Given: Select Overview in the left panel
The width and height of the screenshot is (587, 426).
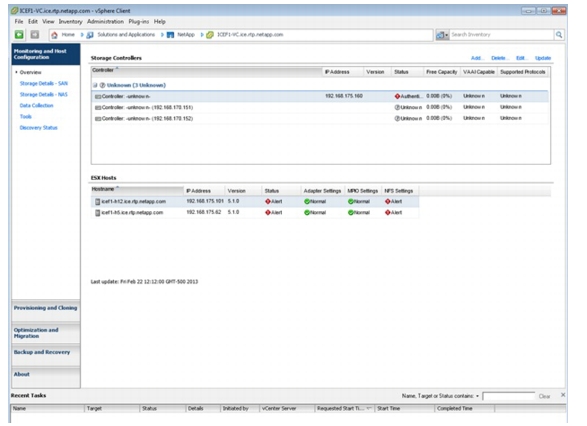Looking at the screenshot, I should tap(30, 72).
